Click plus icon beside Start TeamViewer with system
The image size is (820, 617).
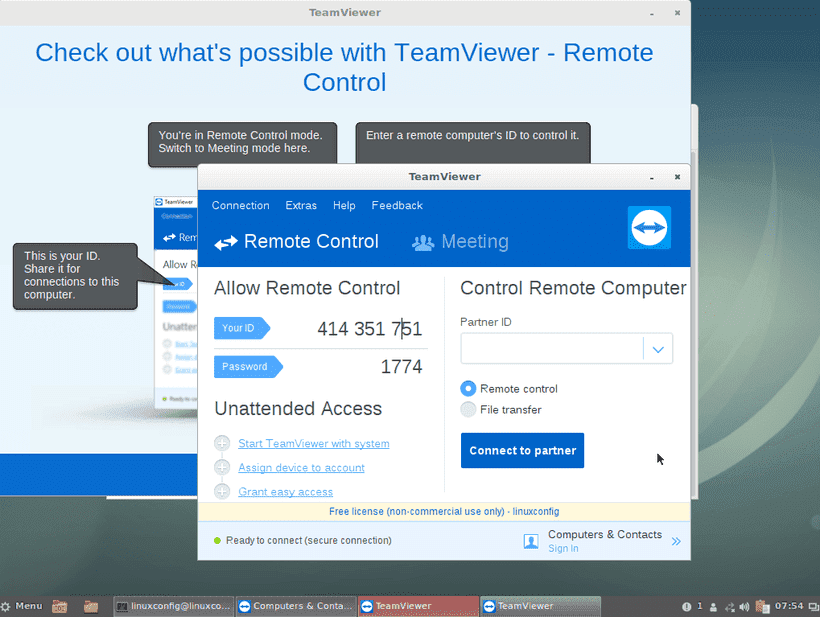(x=222, y=443)
